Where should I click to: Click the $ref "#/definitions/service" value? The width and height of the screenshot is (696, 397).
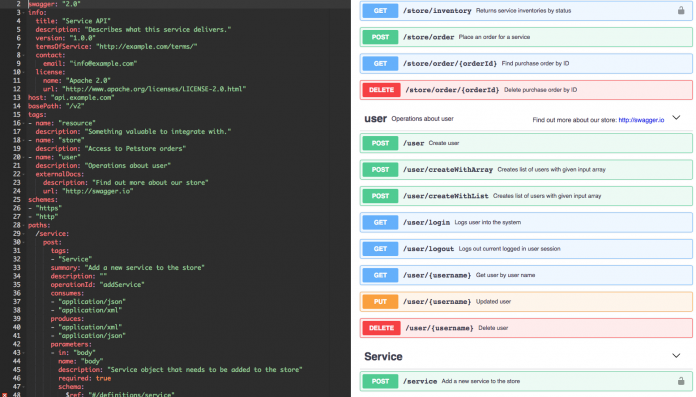[131, 394]
